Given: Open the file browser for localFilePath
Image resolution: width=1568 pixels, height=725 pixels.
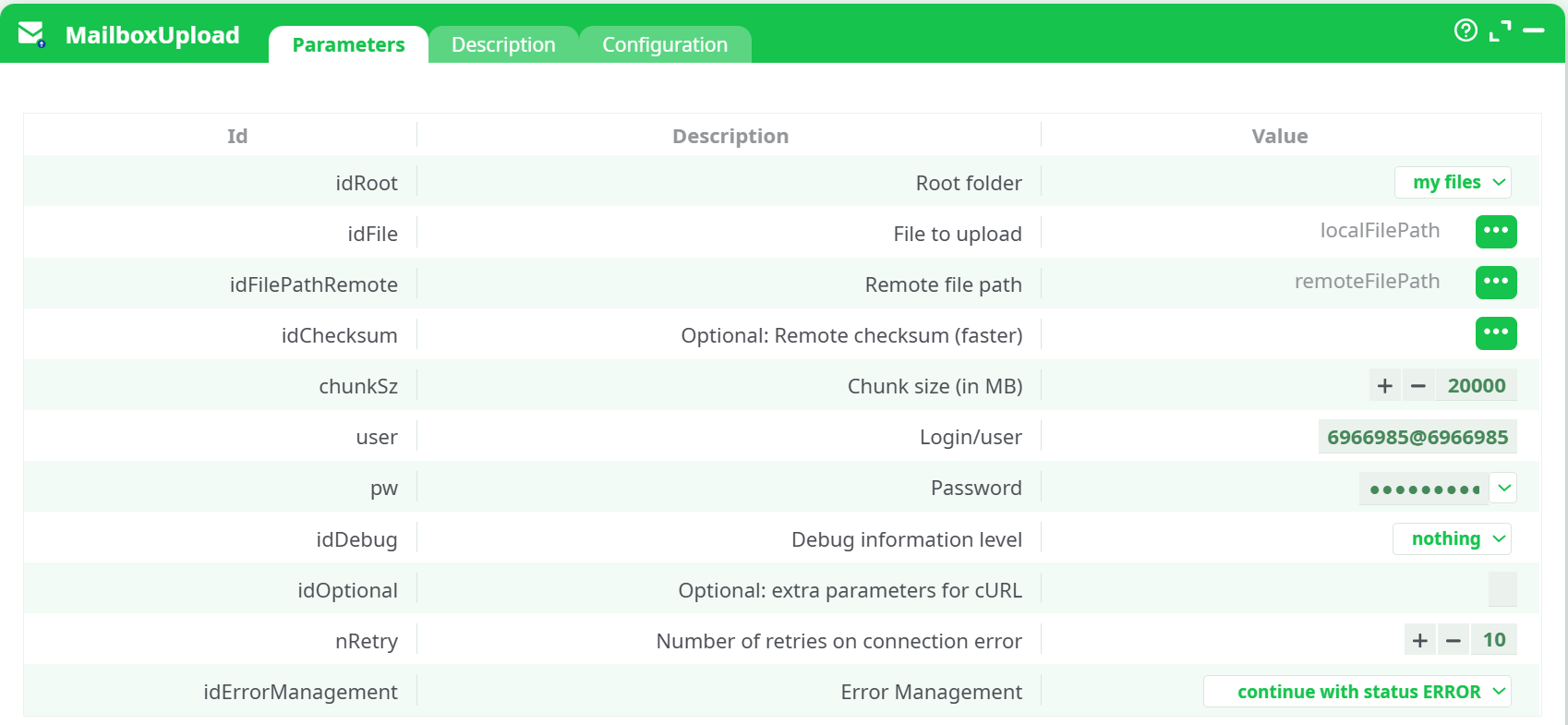Looking at the screenshot, I should 1496,232.
